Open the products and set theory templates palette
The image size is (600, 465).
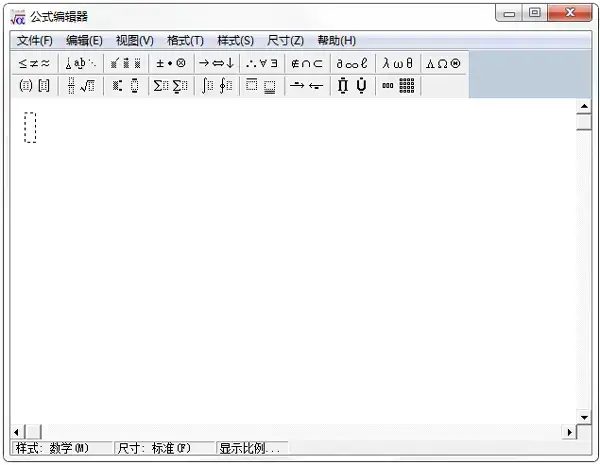[352, 86]
